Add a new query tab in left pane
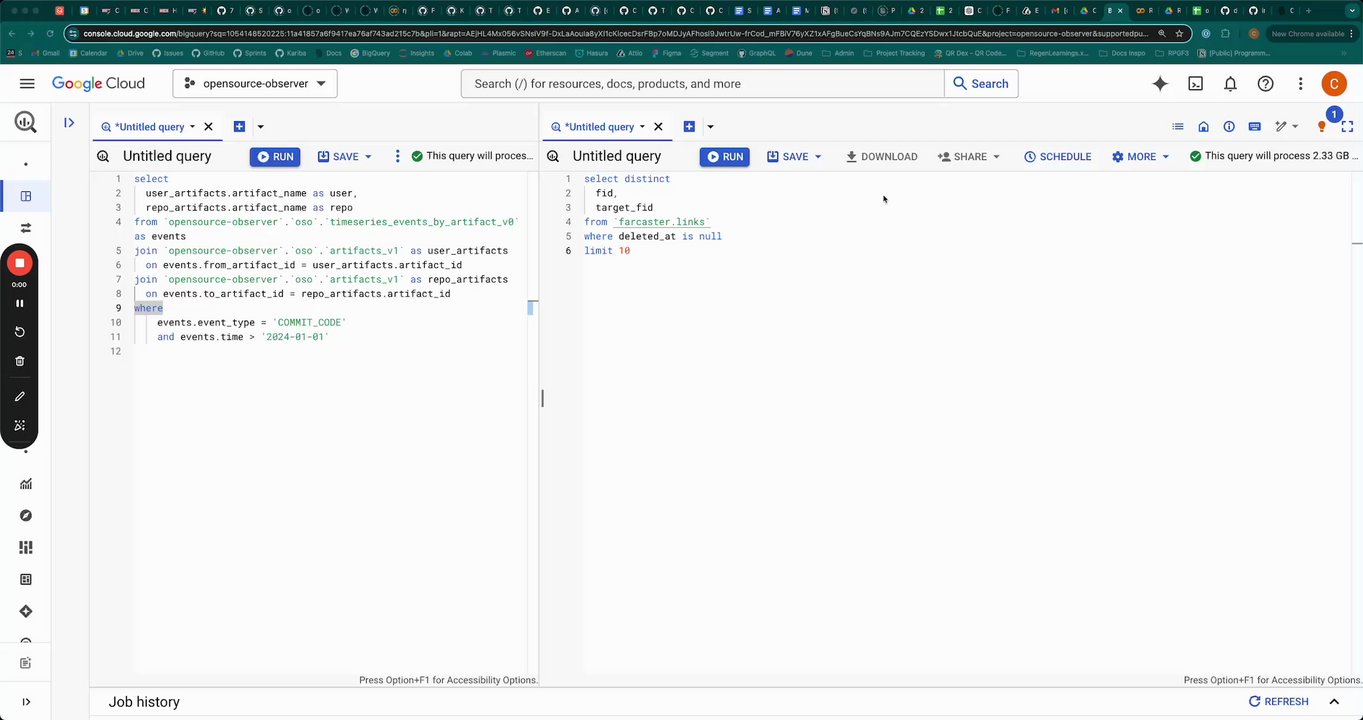 pos(239,127)
